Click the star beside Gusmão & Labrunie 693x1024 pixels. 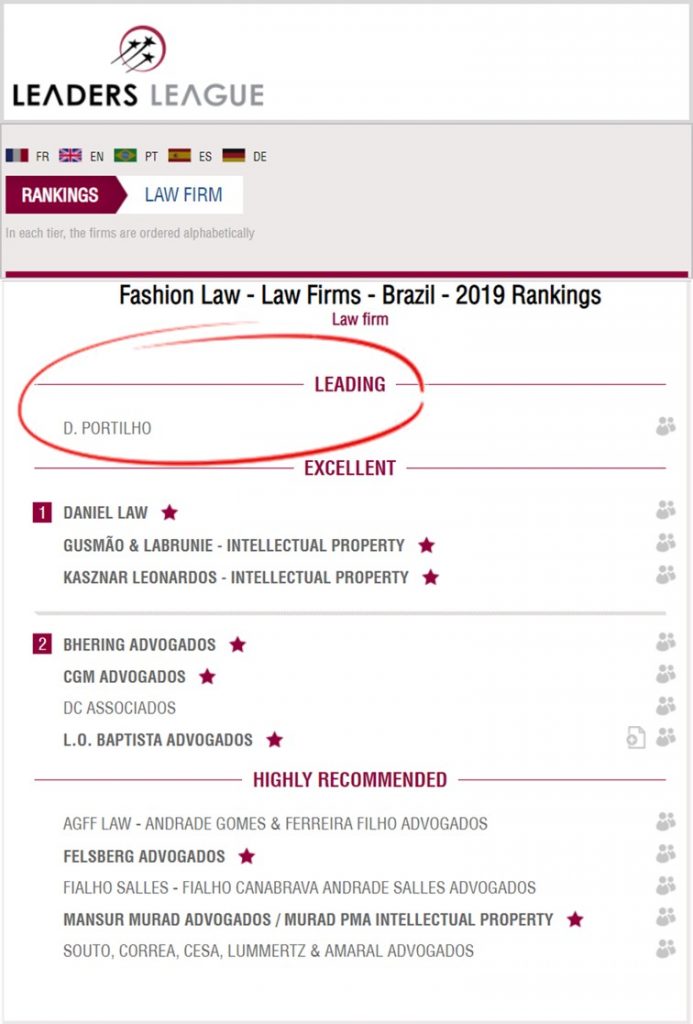tap(427, 545)
